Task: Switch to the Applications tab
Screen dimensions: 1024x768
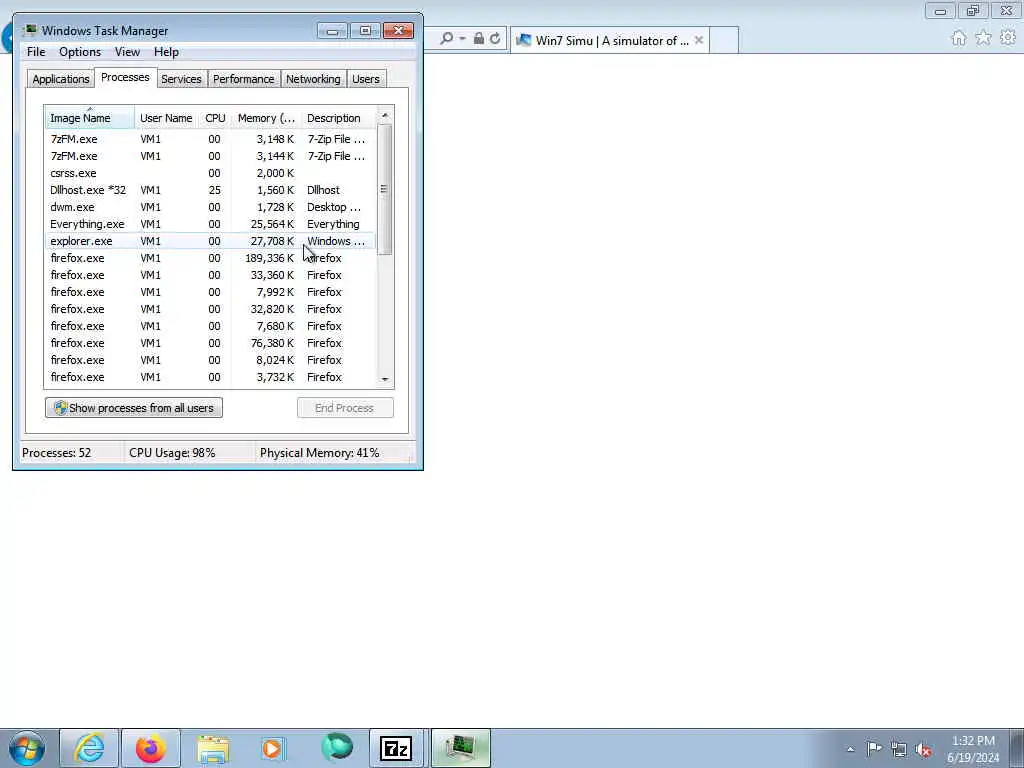Action: pyautogui.click(x=61, y=79)
